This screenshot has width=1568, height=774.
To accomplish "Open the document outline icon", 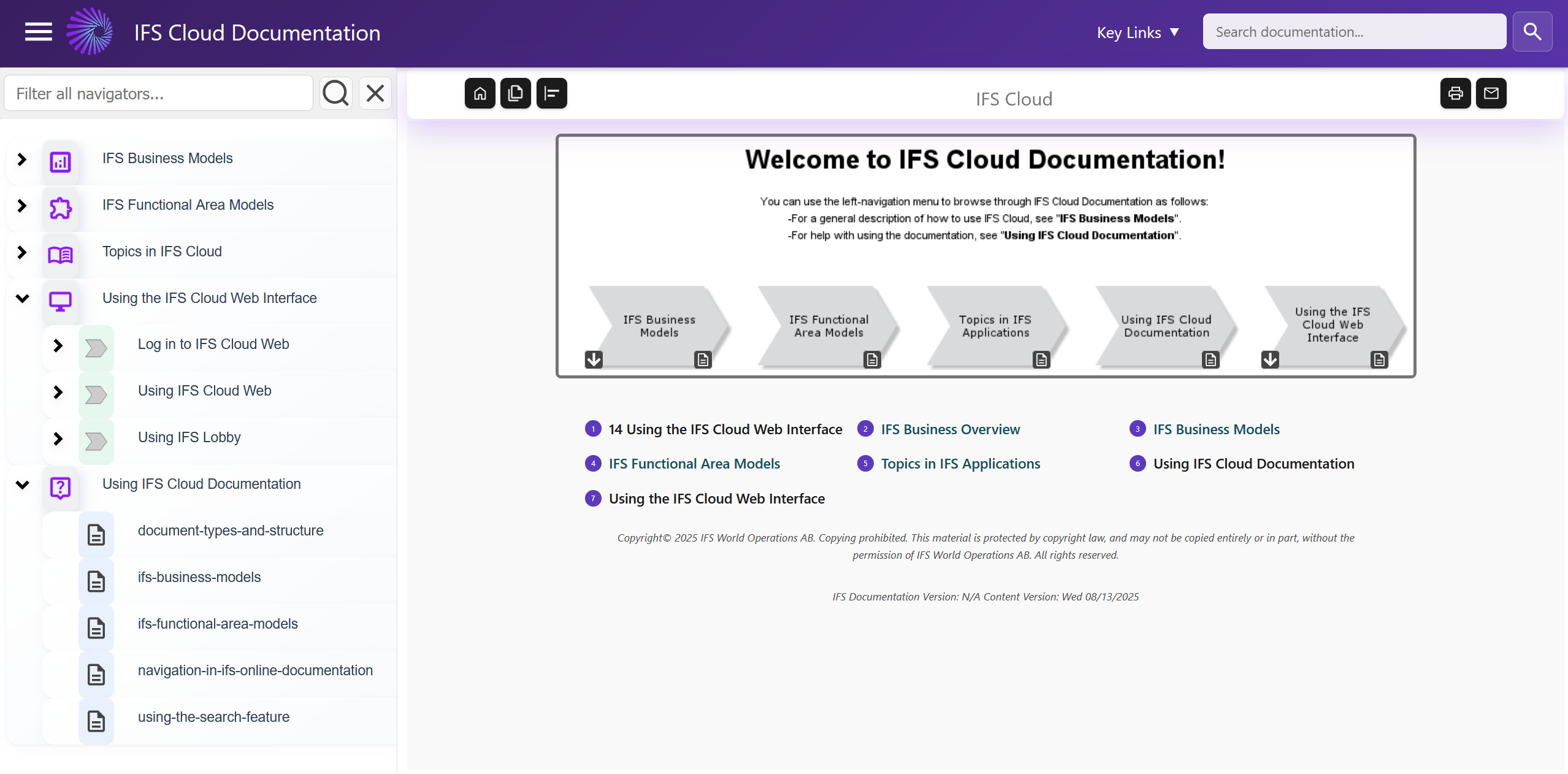I will 551,93.
